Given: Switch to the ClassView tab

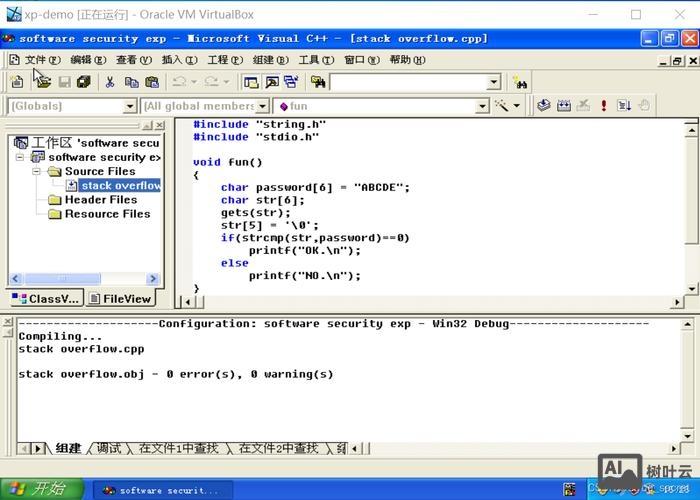Looking at the screenshot, I should pyautogui.click(x=46, y=298).
